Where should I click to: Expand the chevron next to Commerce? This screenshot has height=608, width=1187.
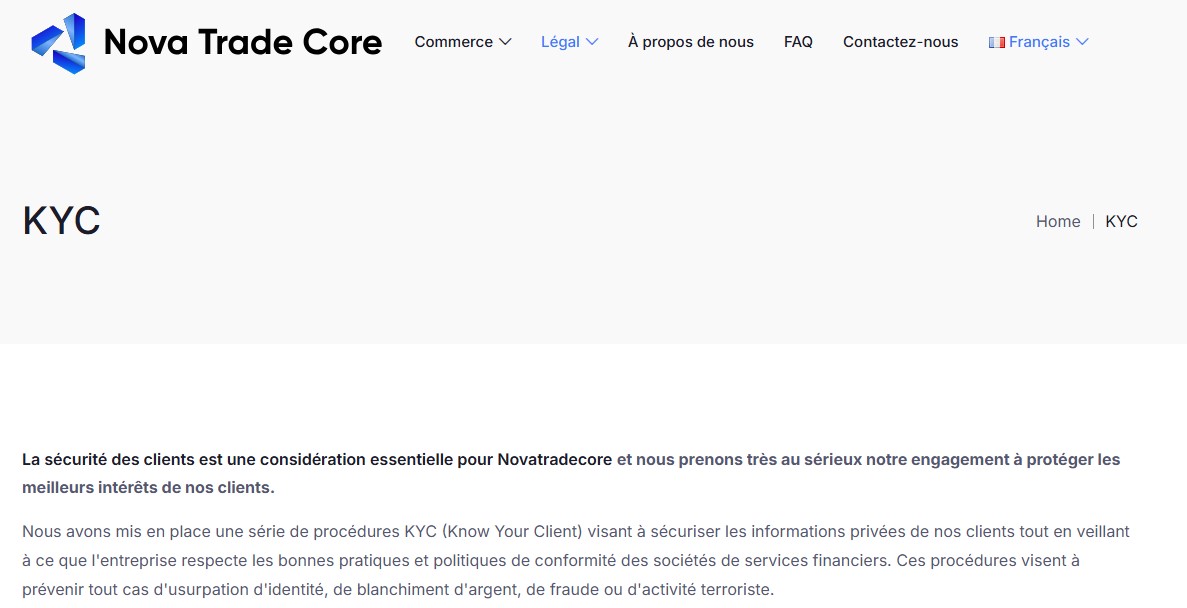[x=505, y=42]
